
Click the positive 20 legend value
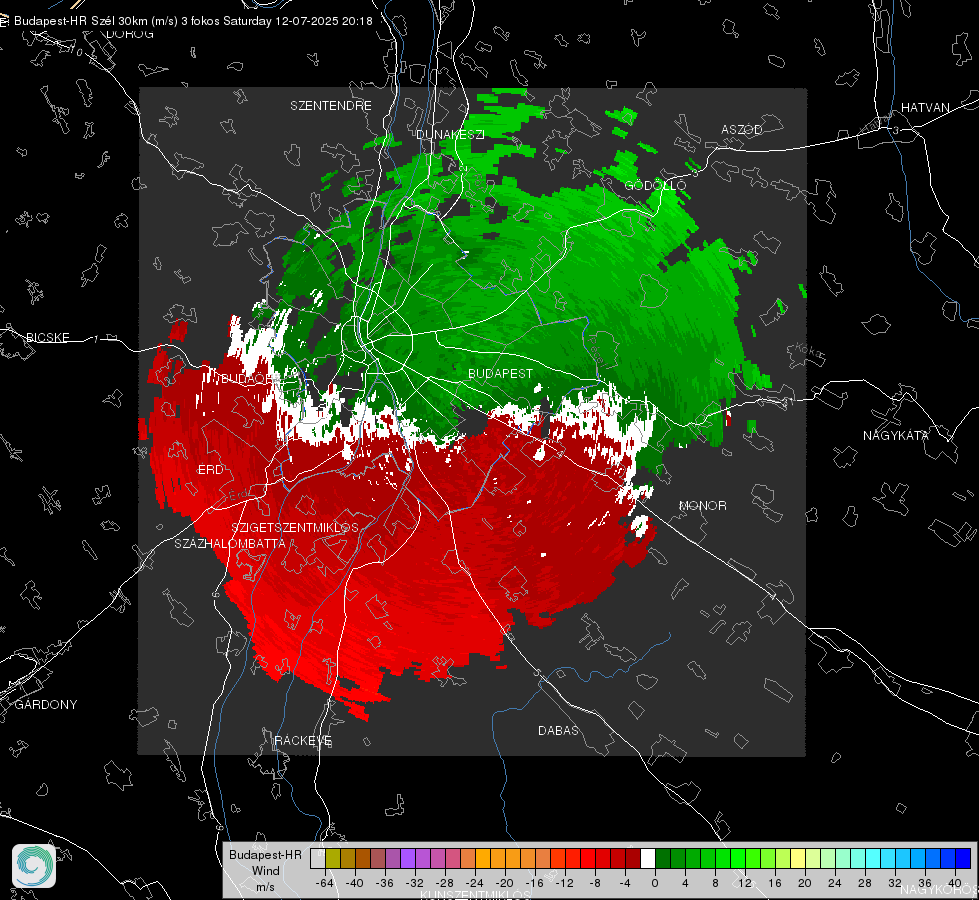(805, 883)
